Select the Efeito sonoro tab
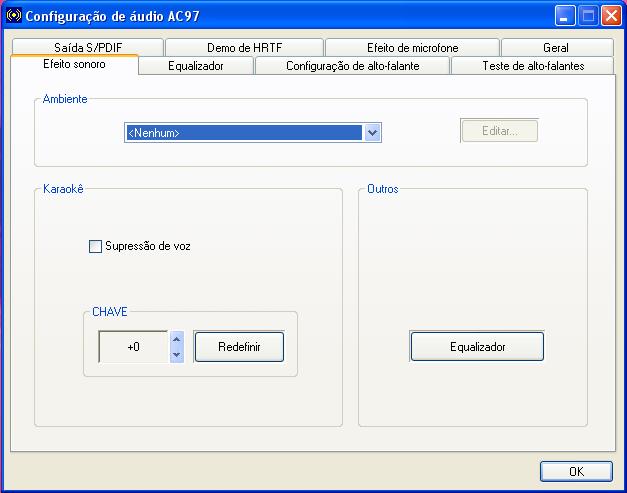This screenshot has width=627, height=493. coord(74,64)
